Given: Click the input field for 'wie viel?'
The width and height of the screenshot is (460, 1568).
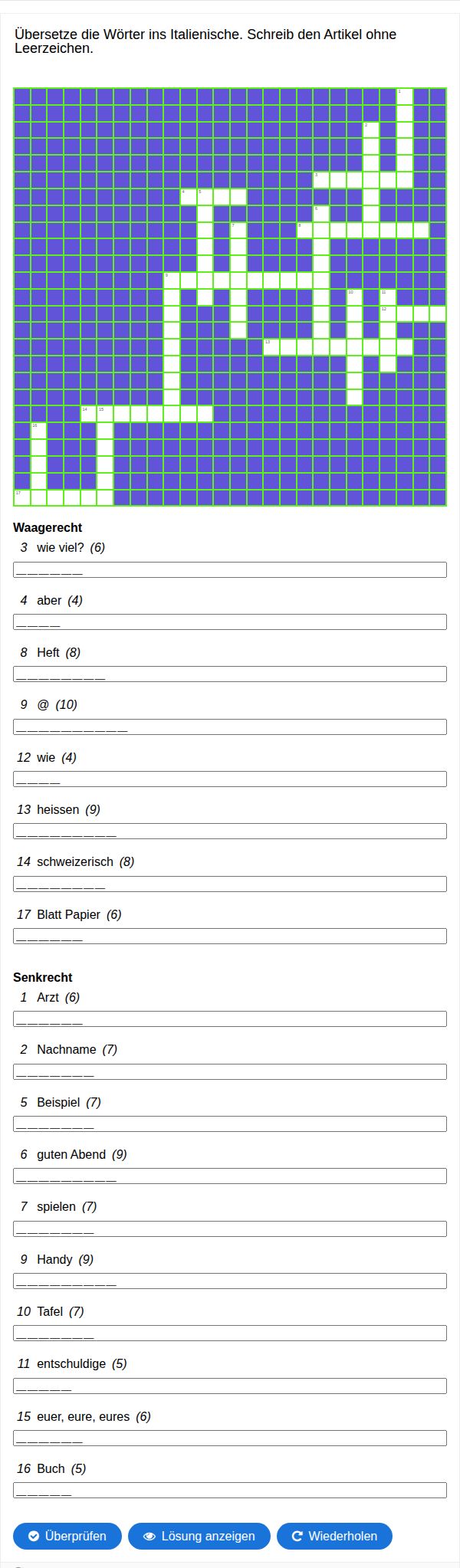Looking at the screenshot, I should tap(230, 569).
